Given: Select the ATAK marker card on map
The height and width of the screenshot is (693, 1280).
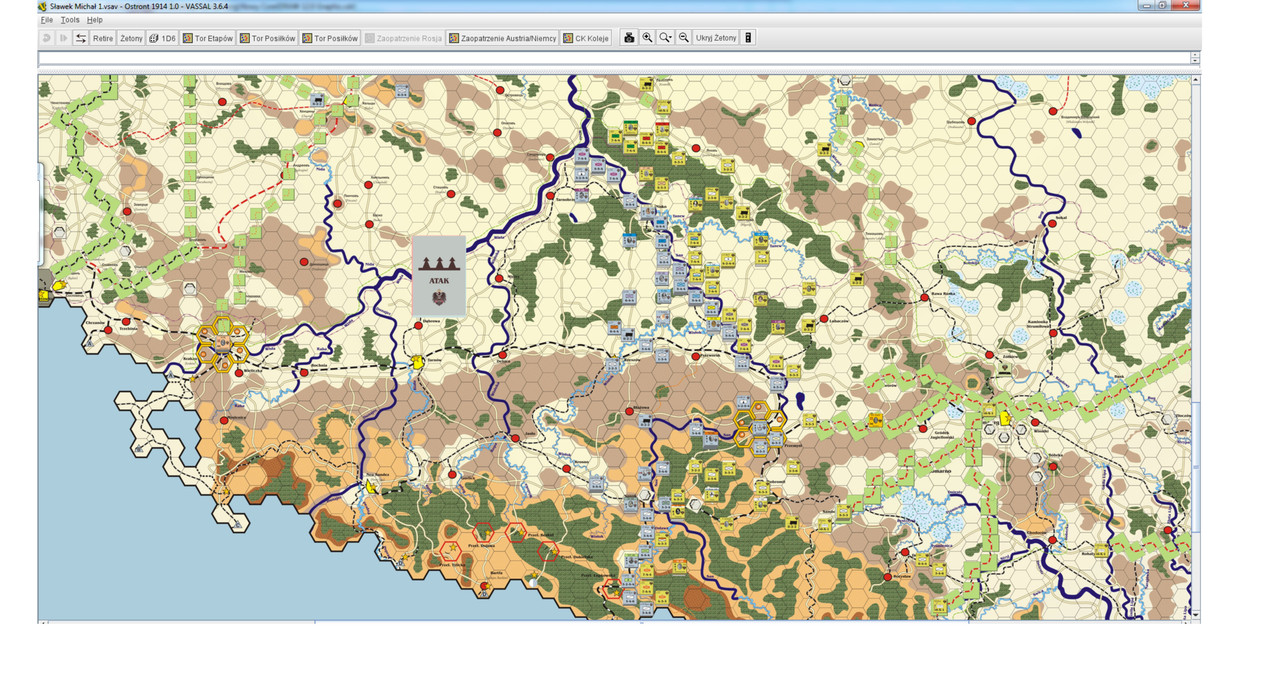Looking at the screenshot, I should (439, 277).
